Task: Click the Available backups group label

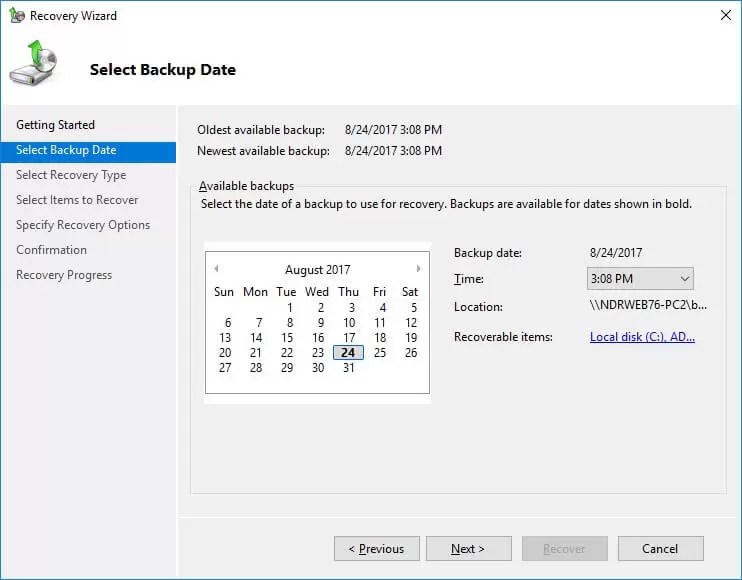Action: [247, 186]
